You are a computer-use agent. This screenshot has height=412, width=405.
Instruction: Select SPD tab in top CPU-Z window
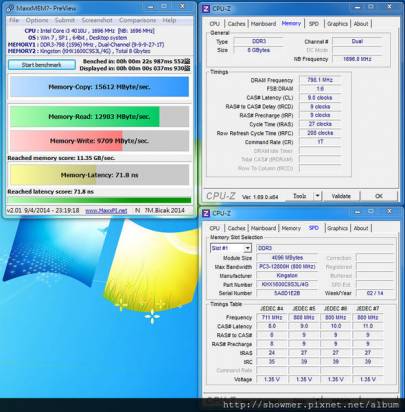(x=314, y=24)
